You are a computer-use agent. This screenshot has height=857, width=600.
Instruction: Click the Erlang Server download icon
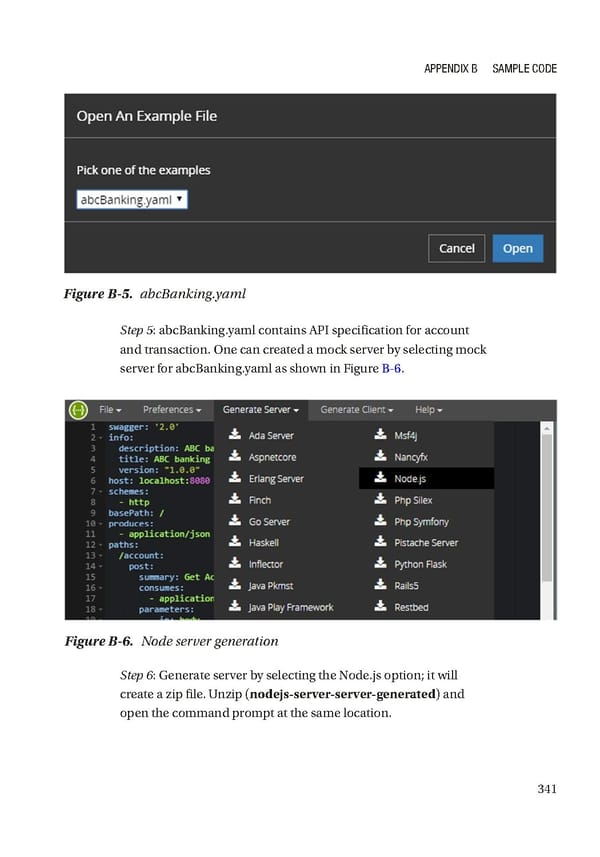234,477
